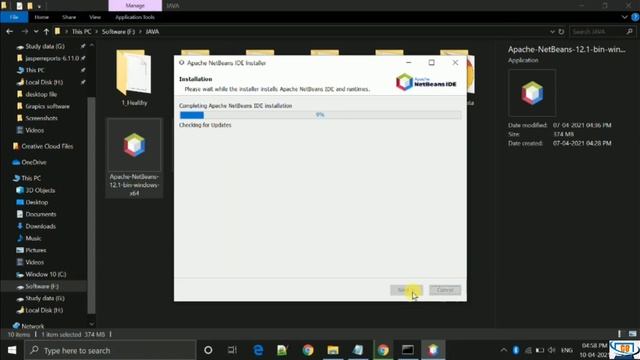Select This PC tree node

[31, 178]
